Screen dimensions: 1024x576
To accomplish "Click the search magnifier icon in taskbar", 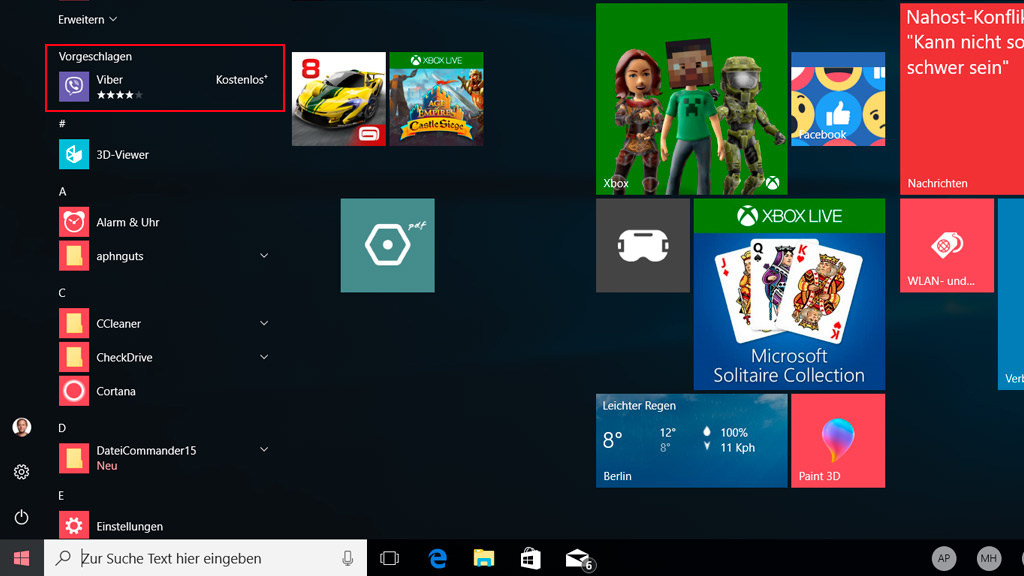I will pyautogui.click(x=63, y=558).
